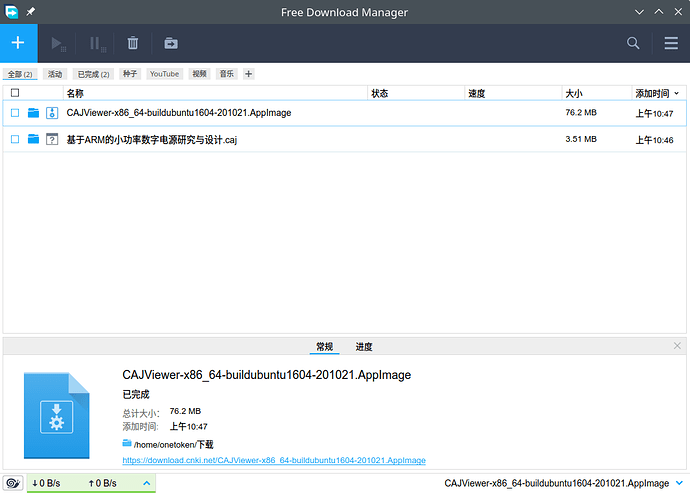The height and width of the screenshot is (493, 690).
Task: Switch to the 已完成 (2) filter tab
Action: [93, 74]
